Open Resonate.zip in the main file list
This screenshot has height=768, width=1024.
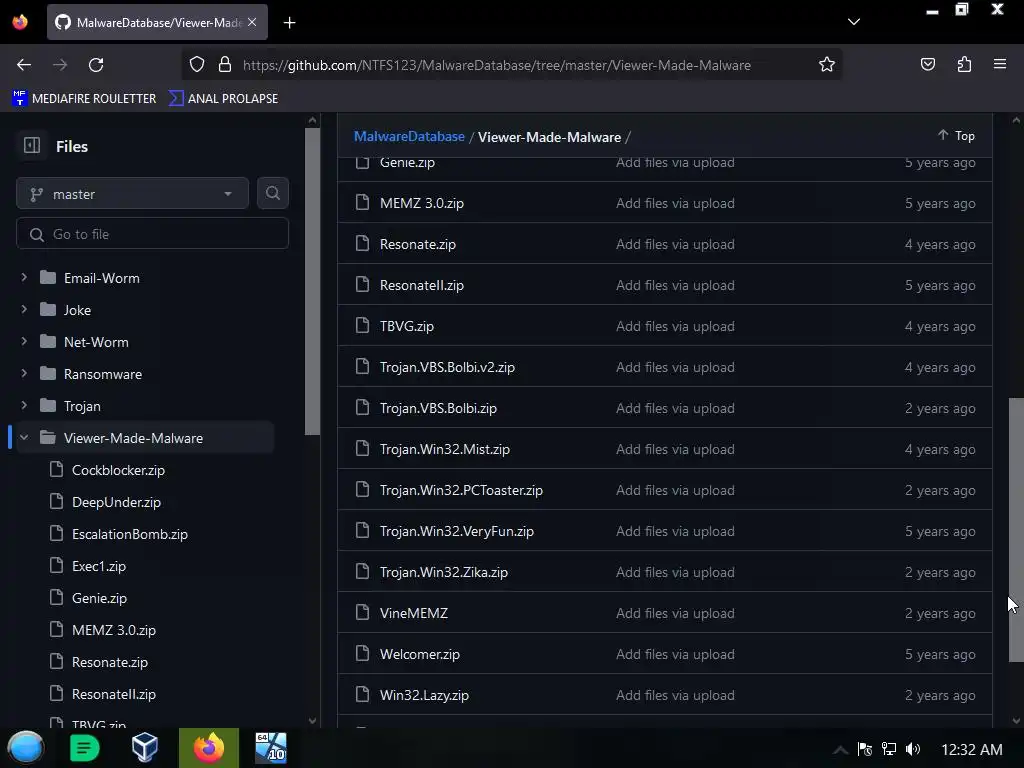click(418, 244)
